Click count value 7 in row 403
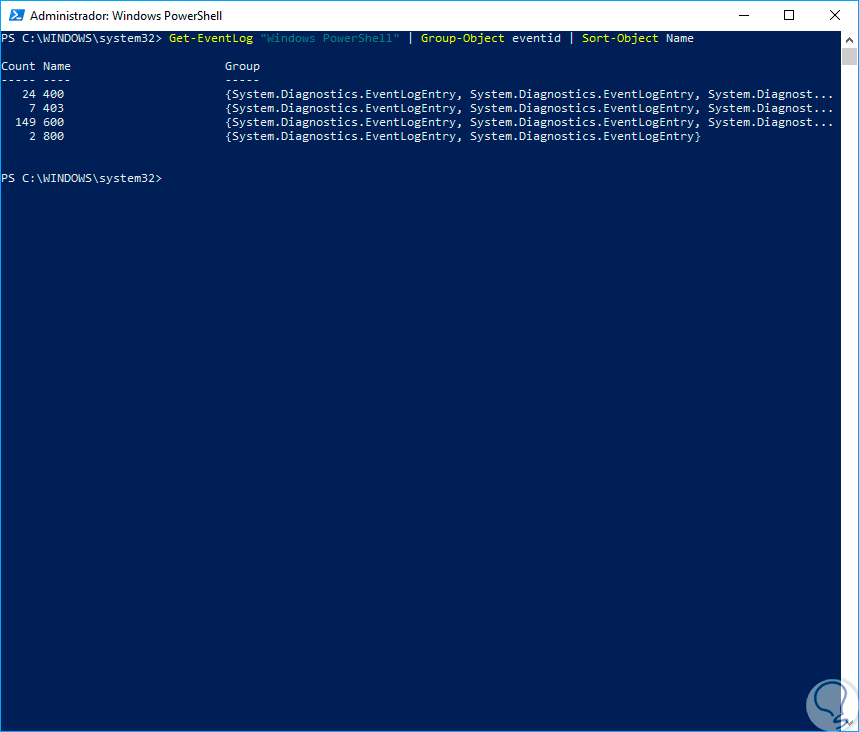Screen dimensions: 859x732 pos(32,108)
